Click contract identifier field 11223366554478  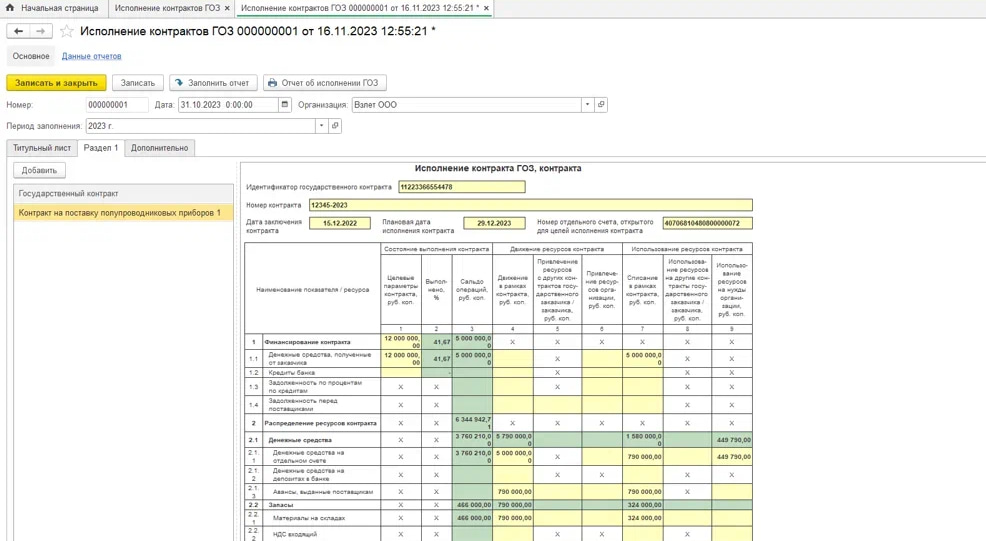(x=462, y=187)
